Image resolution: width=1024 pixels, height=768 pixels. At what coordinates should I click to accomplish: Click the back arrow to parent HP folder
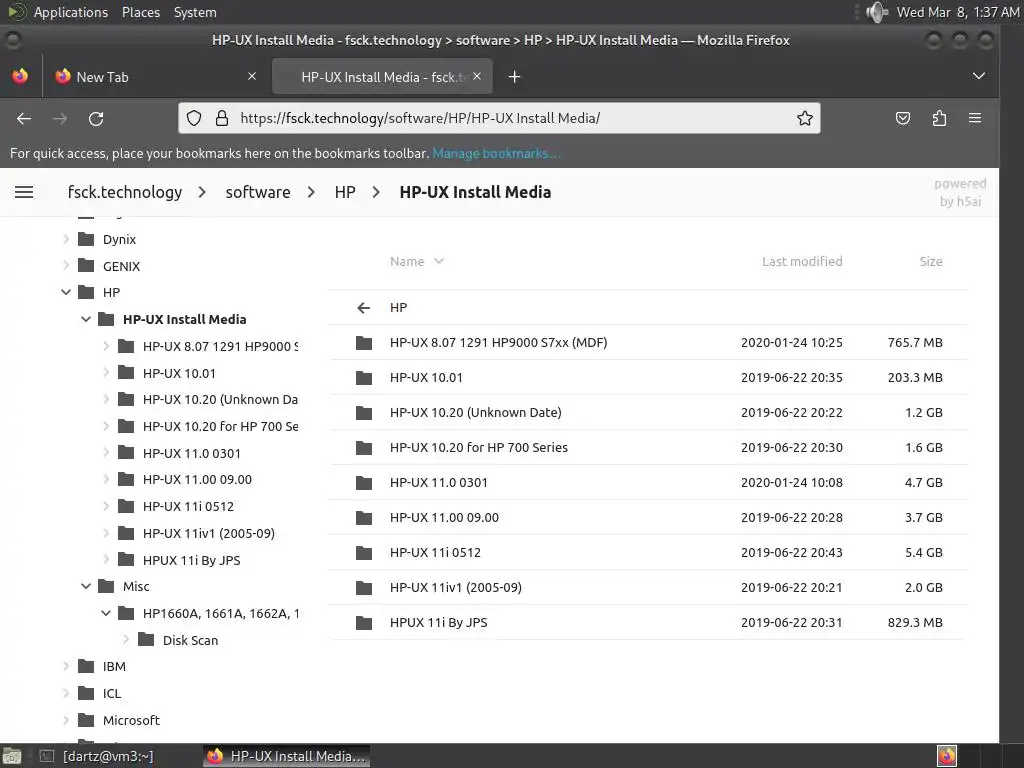(364, 308)
